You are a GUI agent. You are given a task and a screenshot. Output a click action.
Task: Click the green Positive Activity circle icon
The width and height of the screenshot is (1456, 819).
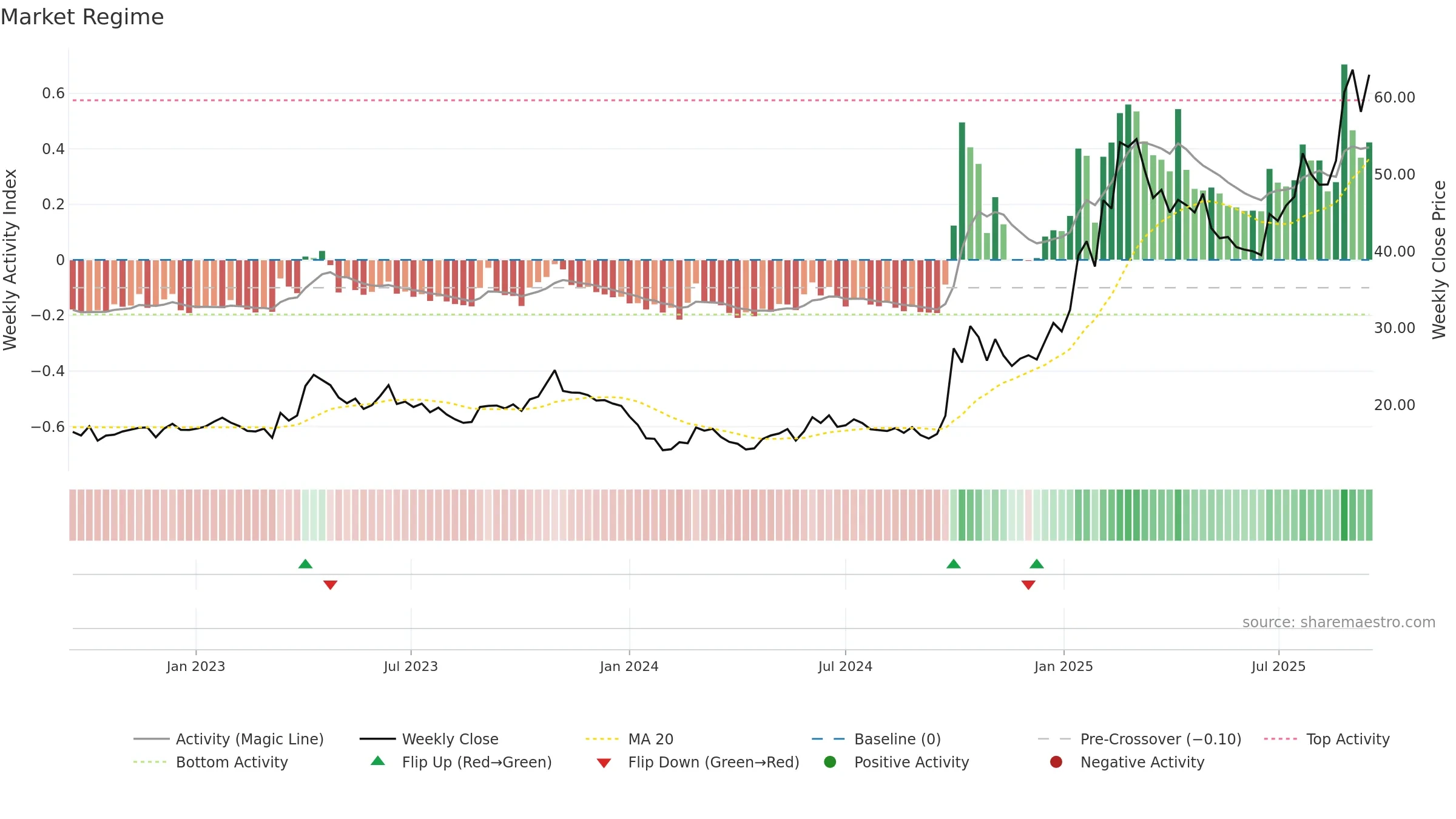pos(831,762)
